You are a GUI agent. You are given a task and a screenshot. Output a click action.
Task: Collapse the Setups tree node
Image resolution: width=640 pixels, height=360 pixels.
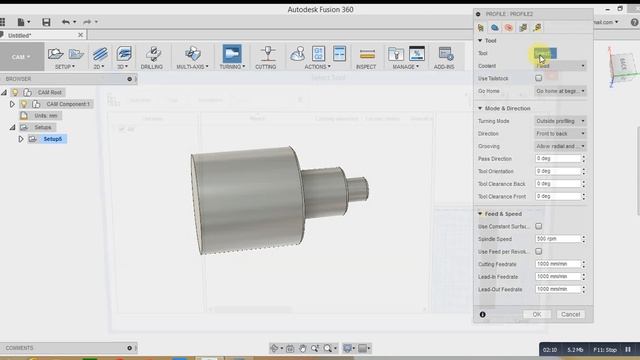pos(12,127)
